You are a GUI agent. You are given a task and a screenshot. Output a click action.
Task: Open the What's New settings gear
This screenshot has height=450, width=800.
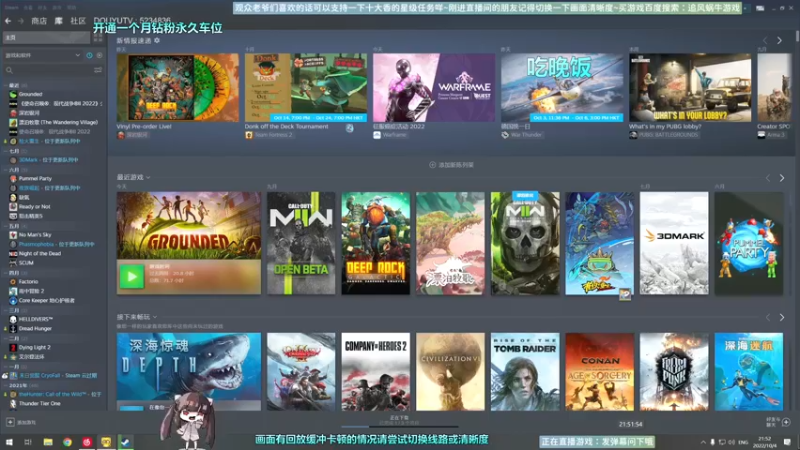coord(157,40)
